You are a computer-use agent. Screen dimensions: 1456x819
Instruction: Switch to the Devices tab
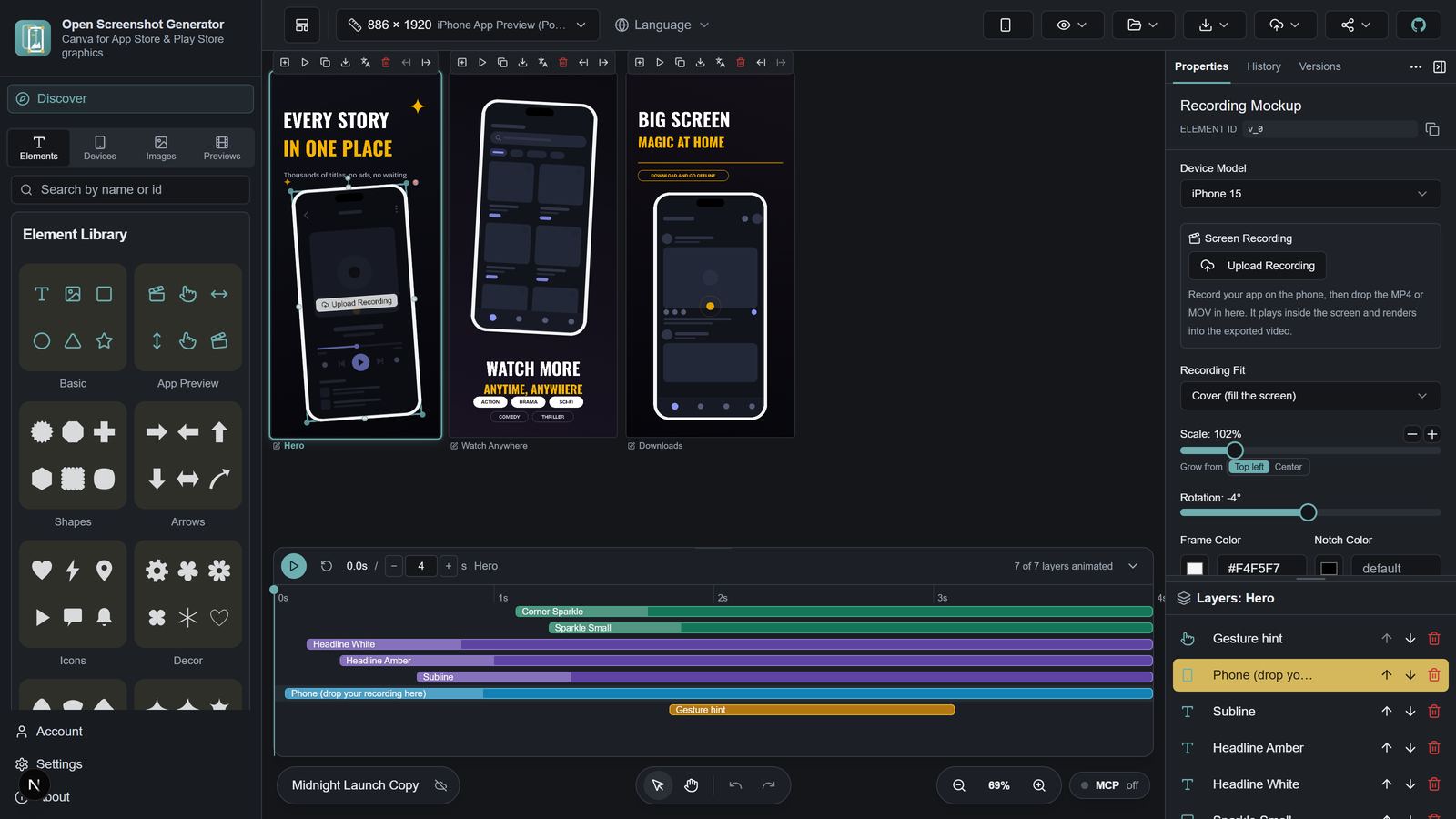point(100,147)
